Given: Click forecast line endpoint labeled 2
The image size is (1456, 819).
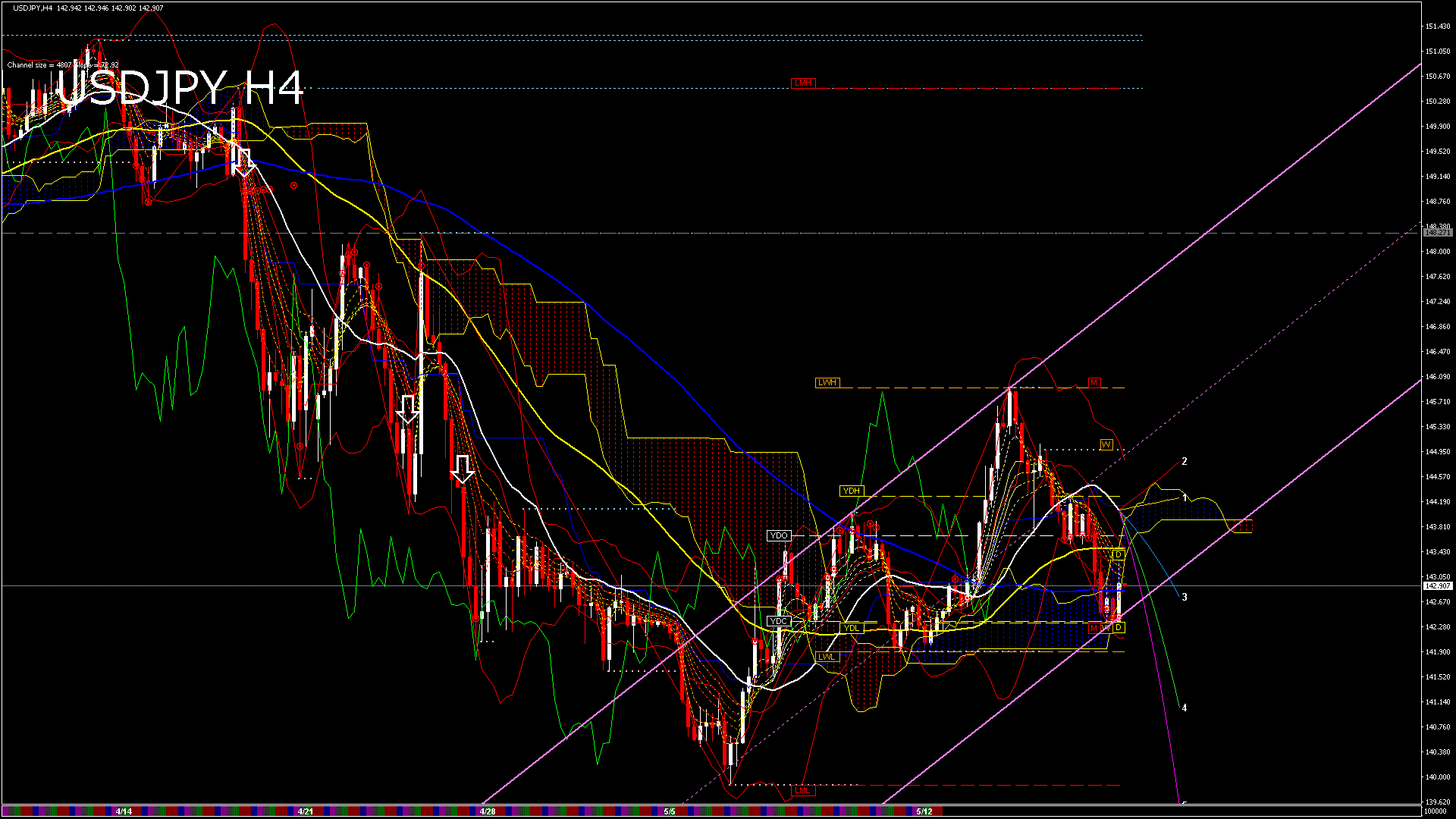Looking at the screenshot, I should point(1184,461).
